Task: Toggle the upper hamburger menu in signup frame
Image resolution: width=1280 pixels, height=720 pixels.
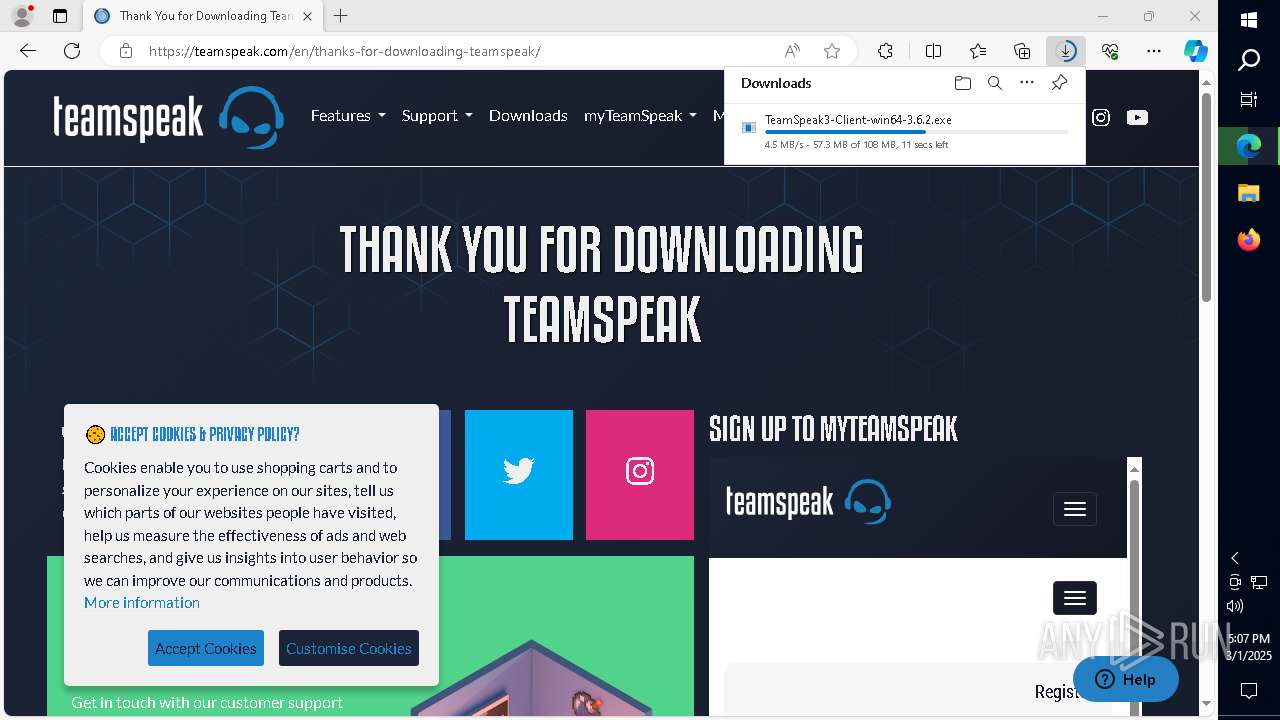Action: click(x=1075, y=509)
